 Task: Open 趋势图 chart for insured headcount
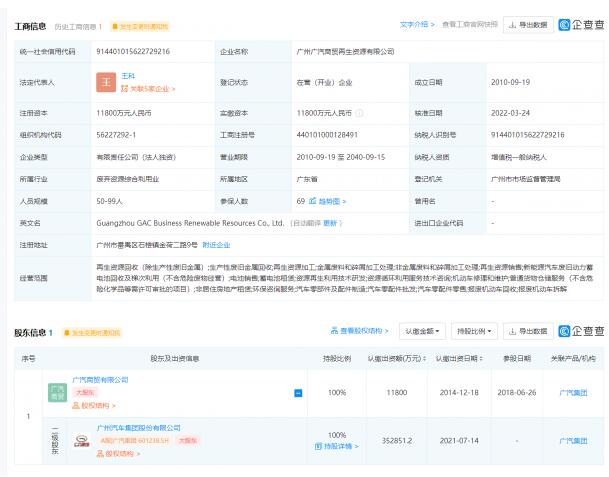click(x=327, y=201)
